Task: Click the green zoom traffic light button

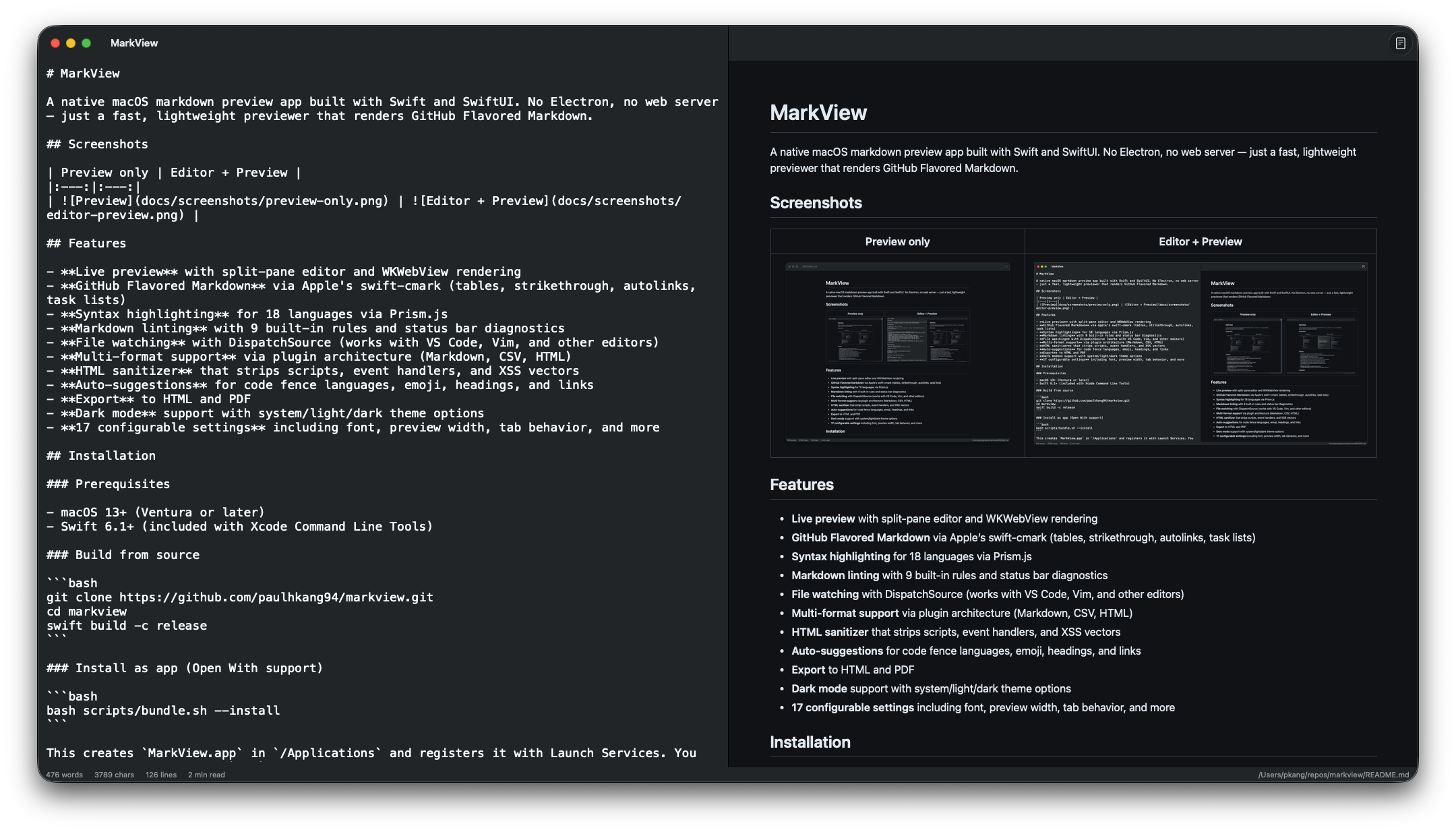Action: pyautogui.click(x=86, y=42)
